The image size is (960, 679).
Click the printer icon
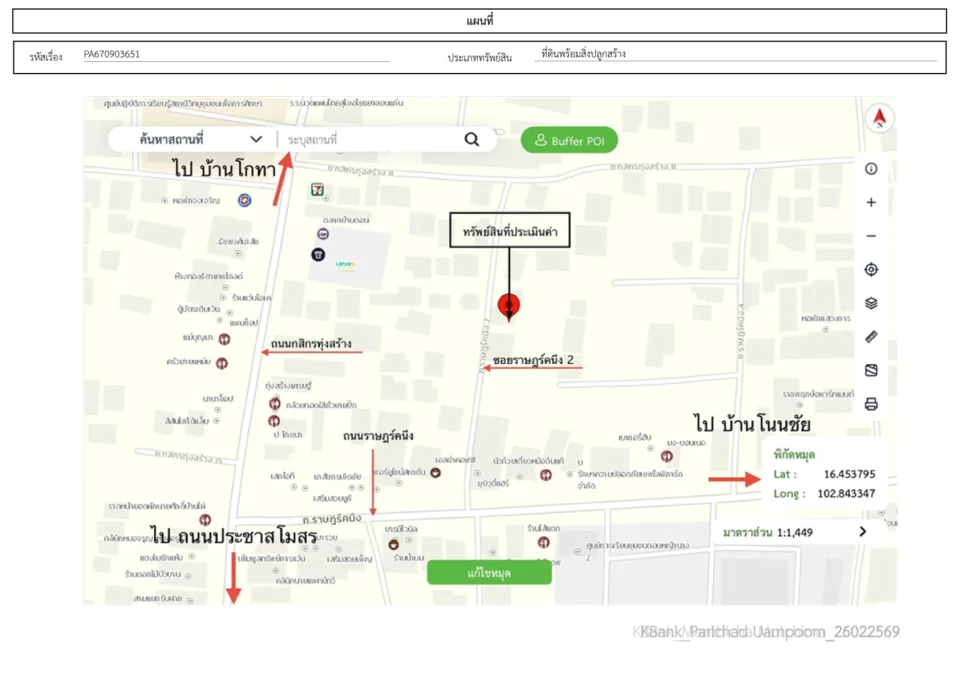(x=871, y=404)
